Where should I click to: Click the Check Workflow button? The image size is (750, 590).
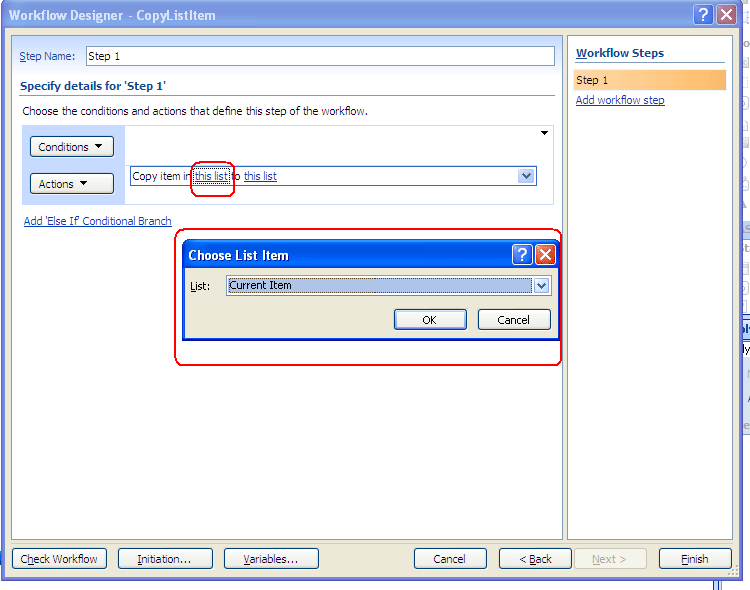coord(59,559)
